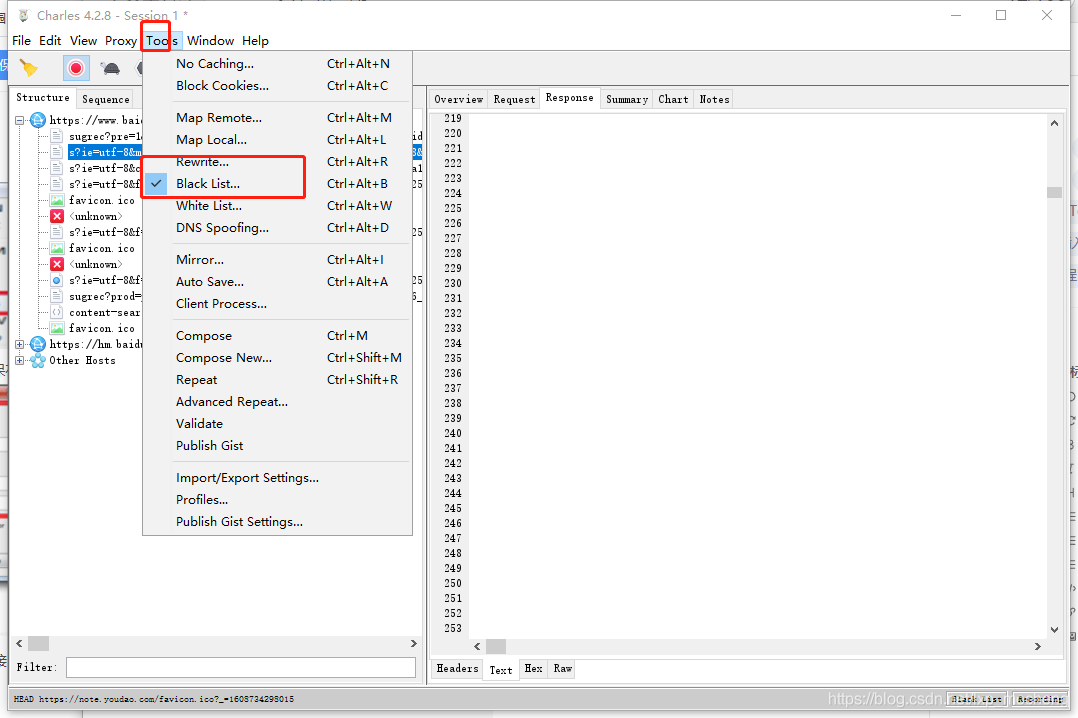Select the highlighted s?ie=utf-8&m request row
Image resolution: width=1078 pixels, height=718 pixels.
coord(104,152)
